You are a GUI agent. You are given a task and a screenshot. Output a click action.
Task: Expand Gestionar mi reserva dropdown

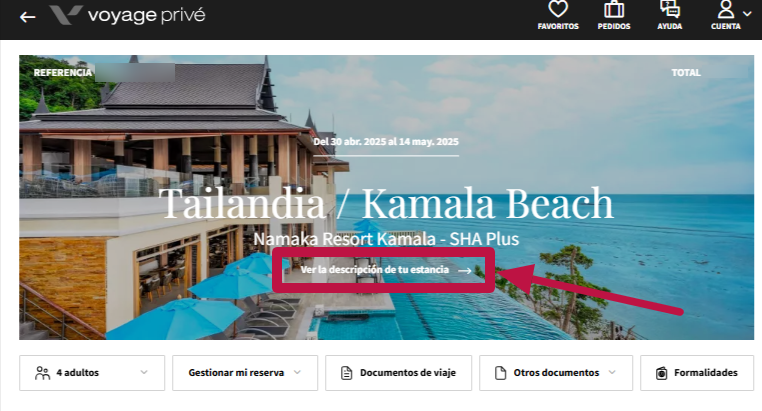pos(245,373)
